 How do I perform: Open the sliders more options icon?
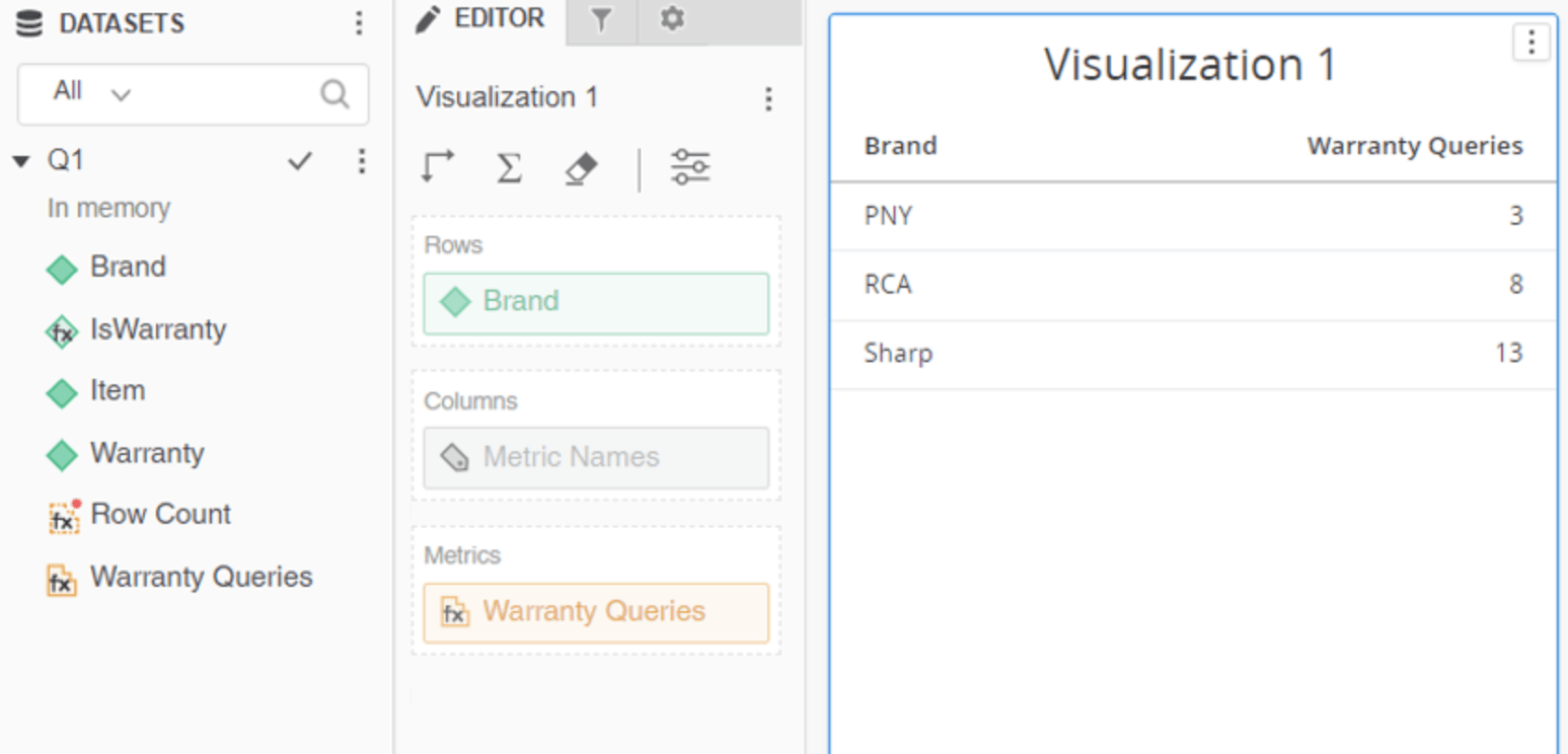pyautogui.click(x=690, y=168)
